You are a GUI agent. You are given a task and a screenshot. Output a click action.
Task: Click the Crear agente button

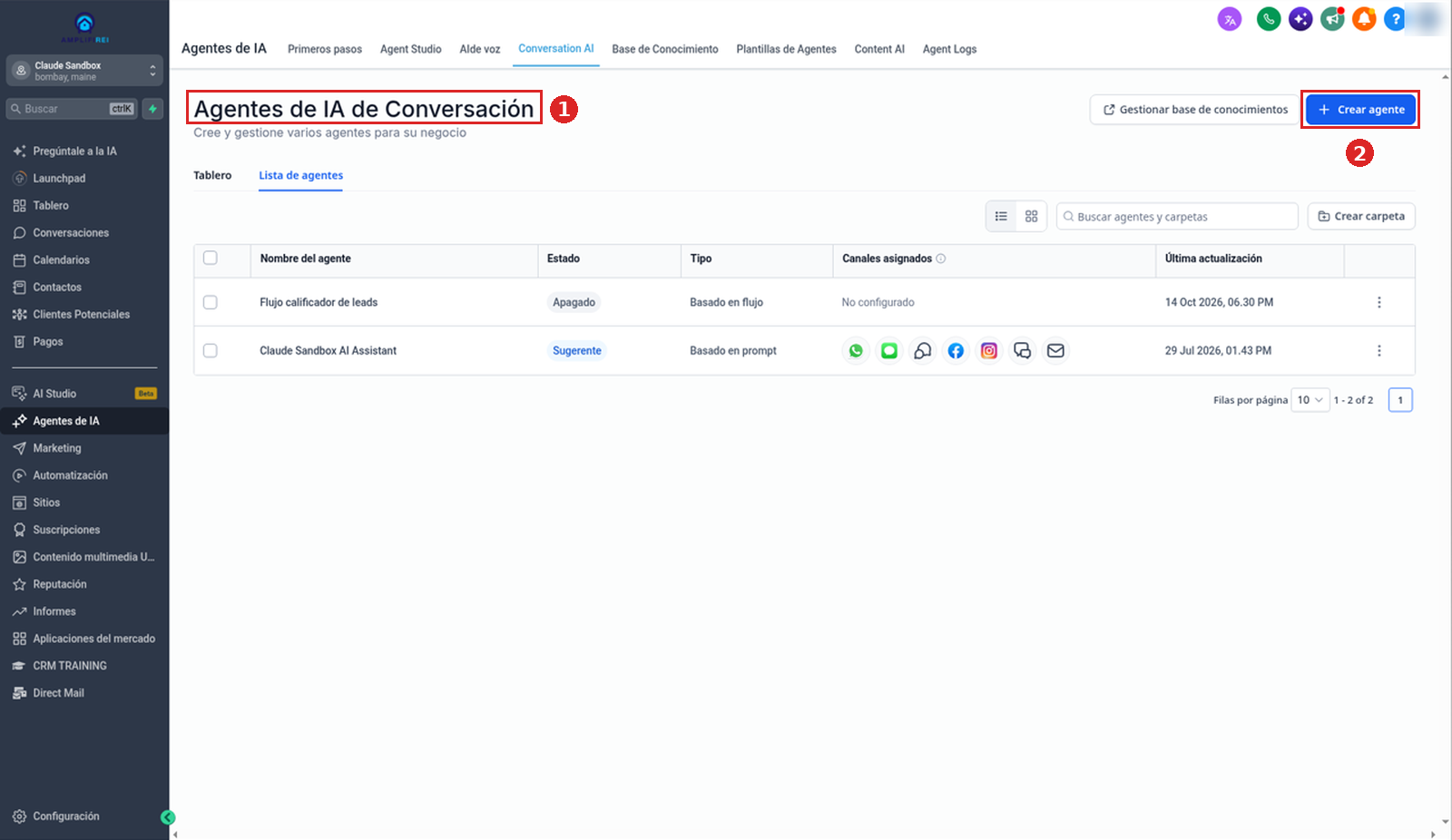(1360, 110)
